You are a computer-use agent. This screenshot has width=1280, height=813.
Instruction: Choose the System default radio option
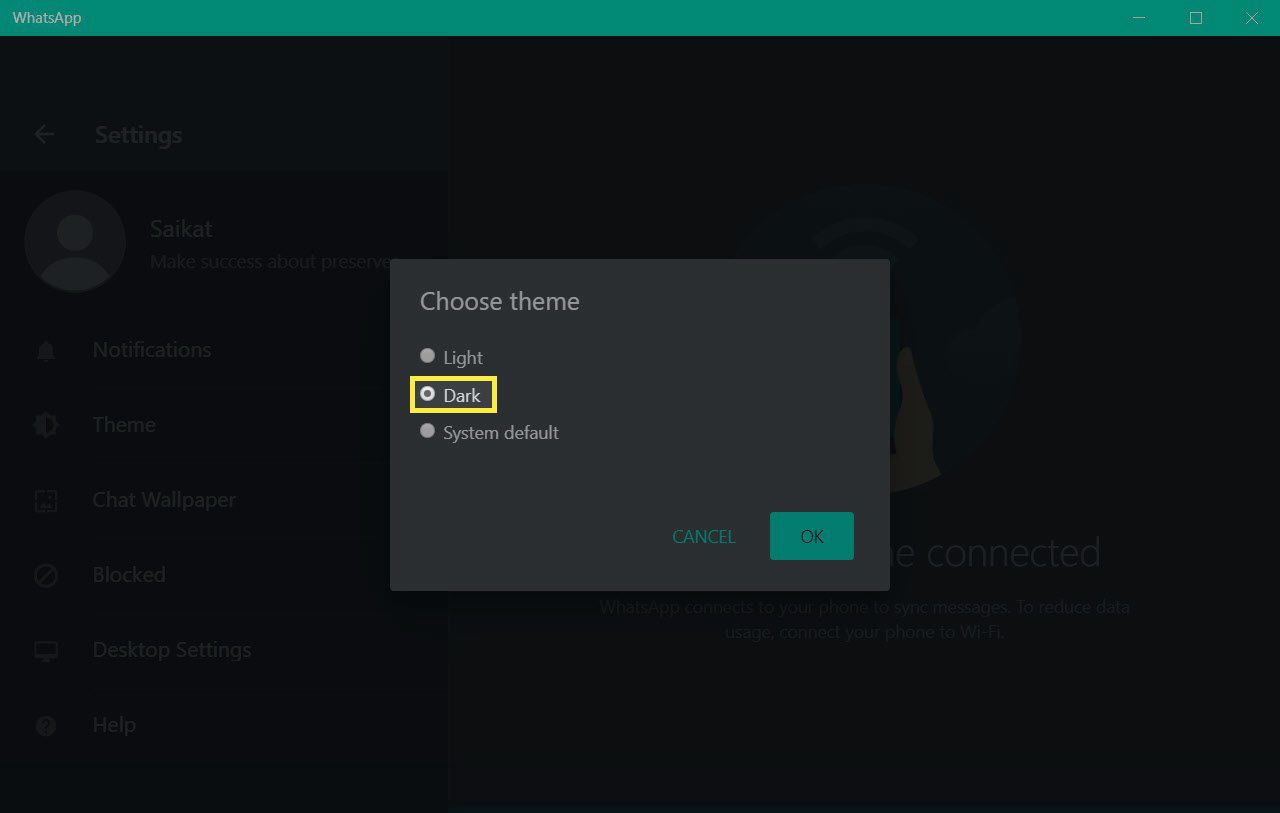(428, 431)
